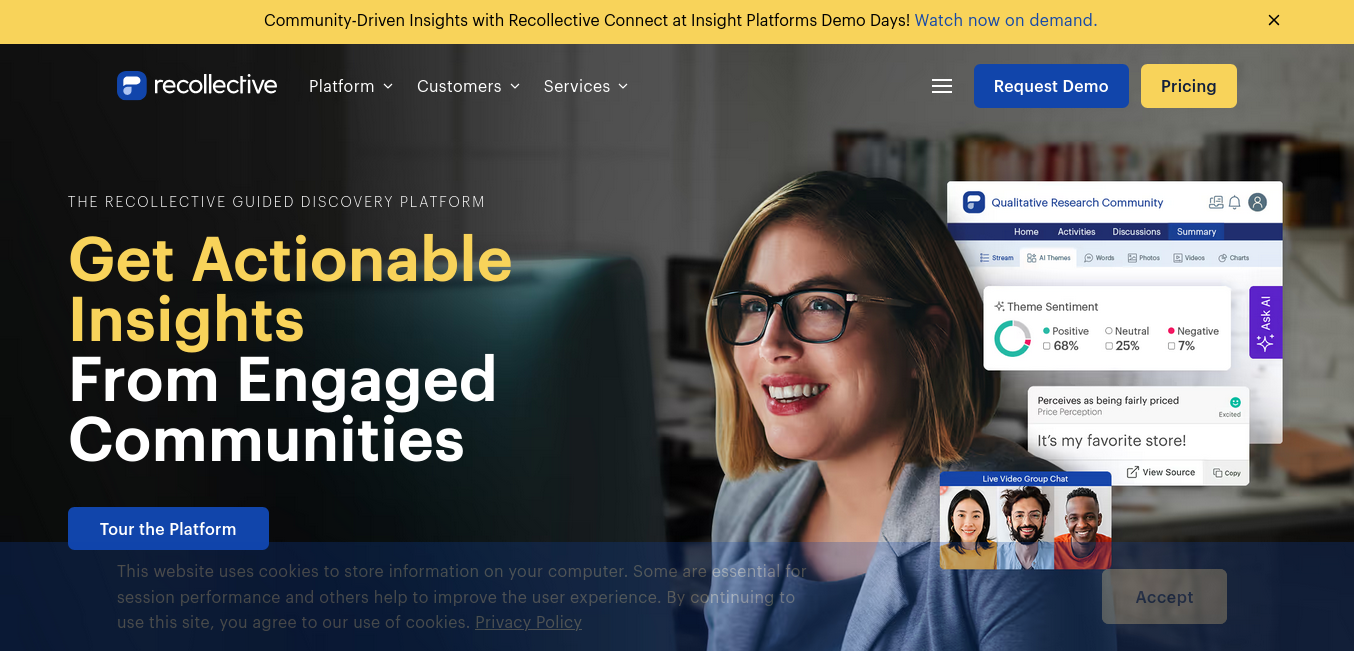Image resolution: width=1366 pixels, height=651 pixels.
Task: Click the icon left of the bell
Action: click(1216, 202)
